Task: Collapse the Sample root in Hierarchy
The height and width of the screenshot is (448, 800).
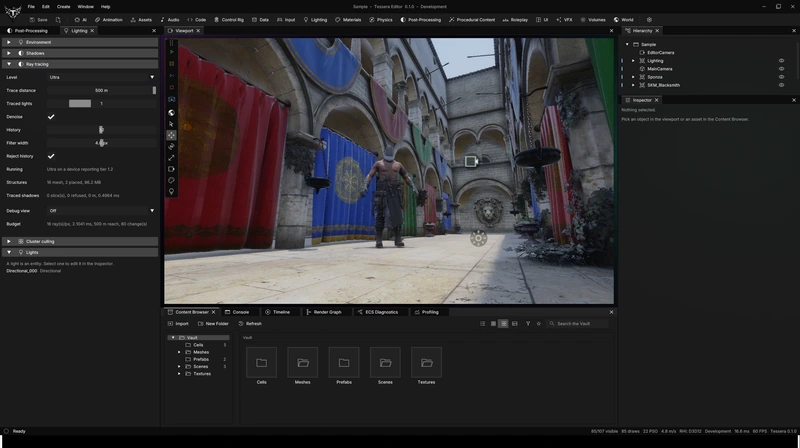Action: [627, 44]
